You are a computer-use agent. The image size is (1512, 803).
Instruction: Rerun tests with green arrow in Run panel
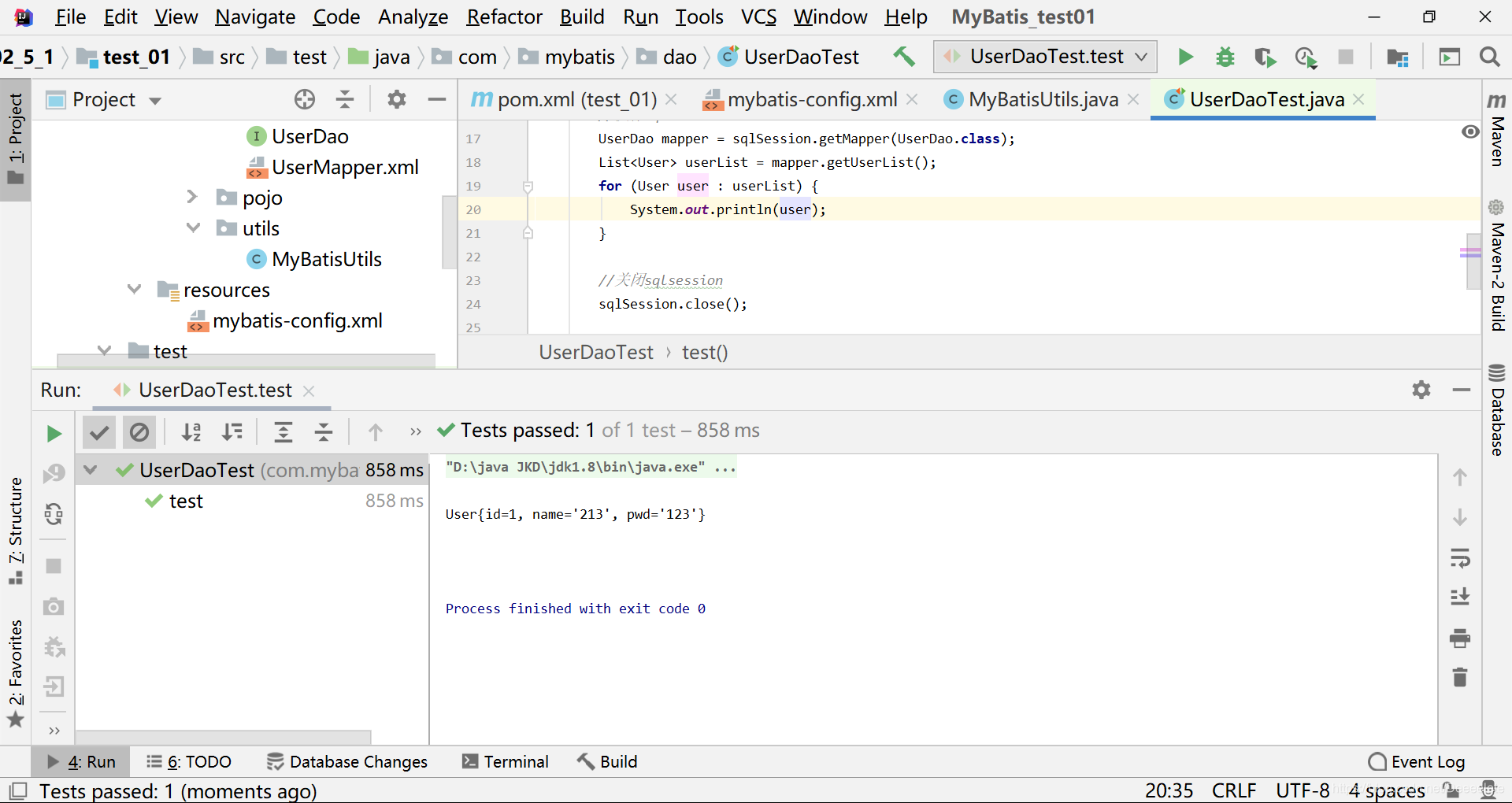click(x=54, y=433)
